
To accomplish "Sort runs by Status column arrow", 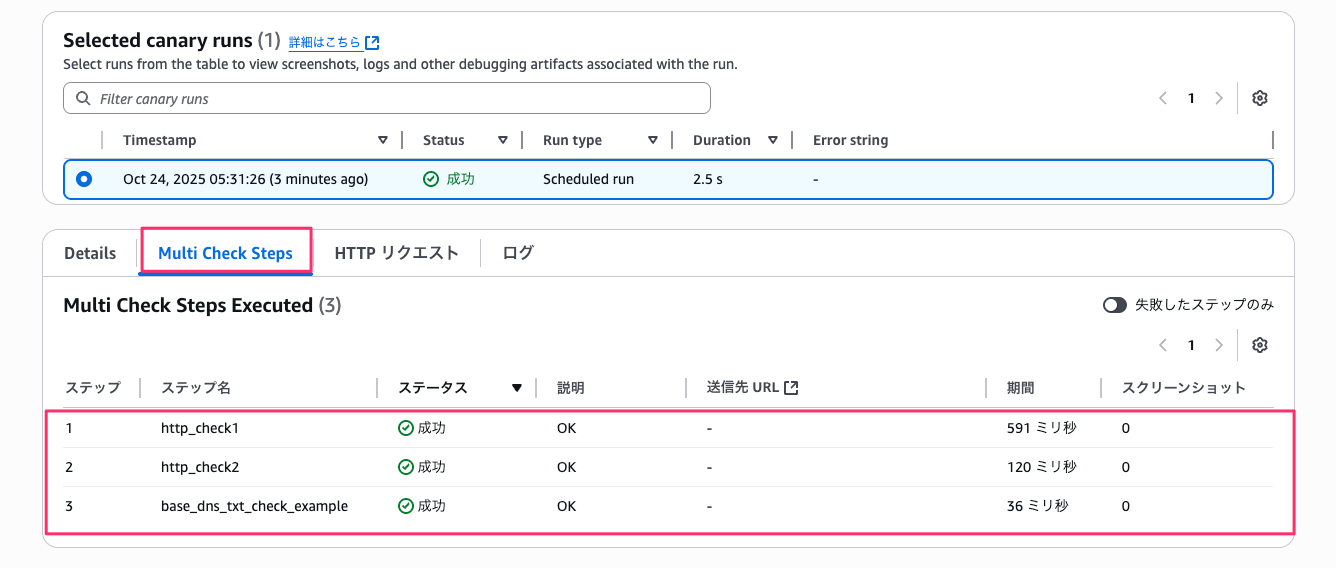I will point(503,140).
